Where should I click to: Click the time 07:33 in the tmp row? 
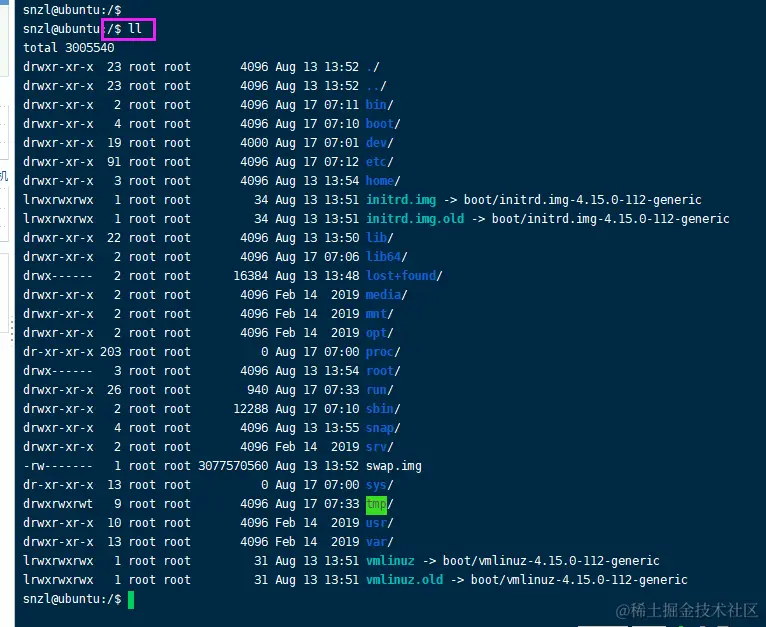click(x=341, y=505)
